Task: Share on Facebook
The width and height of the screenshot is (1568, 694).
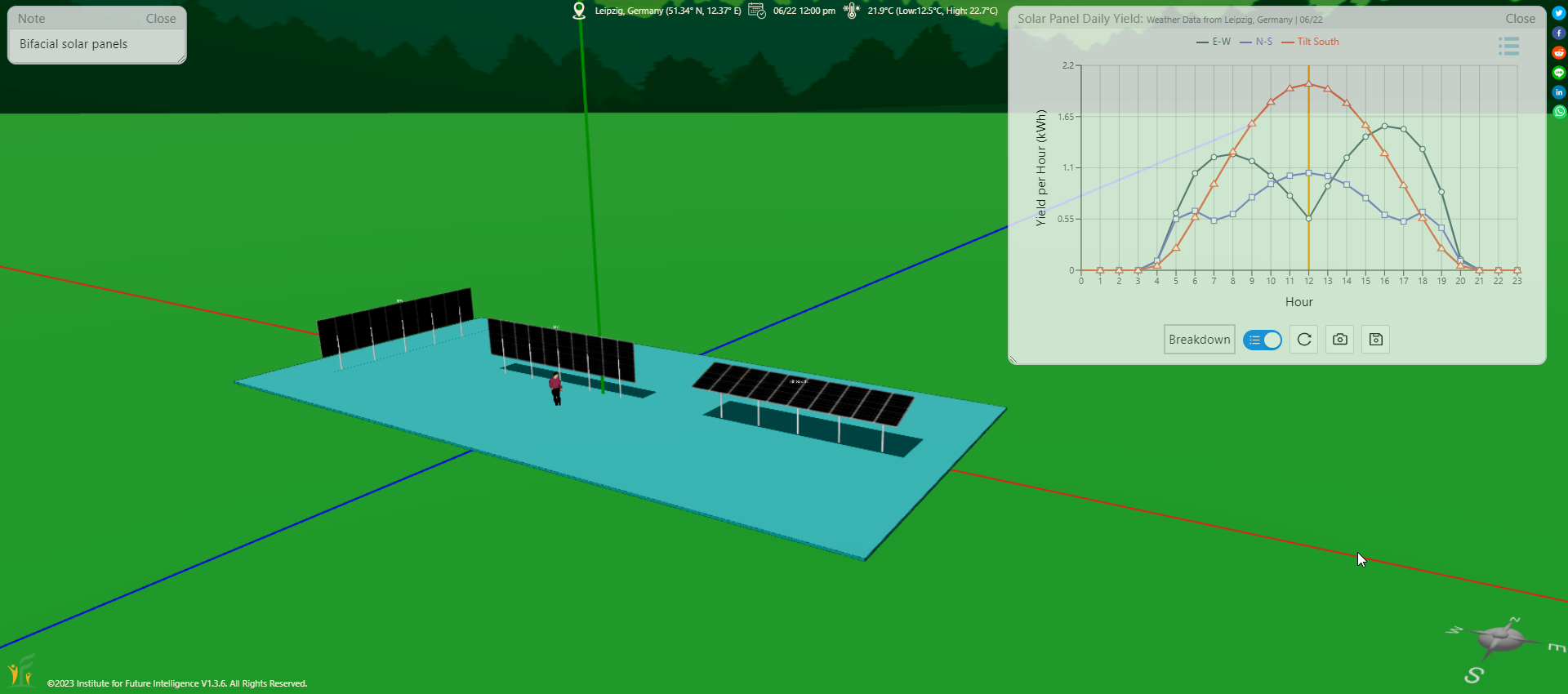Action: (1559, 33)
